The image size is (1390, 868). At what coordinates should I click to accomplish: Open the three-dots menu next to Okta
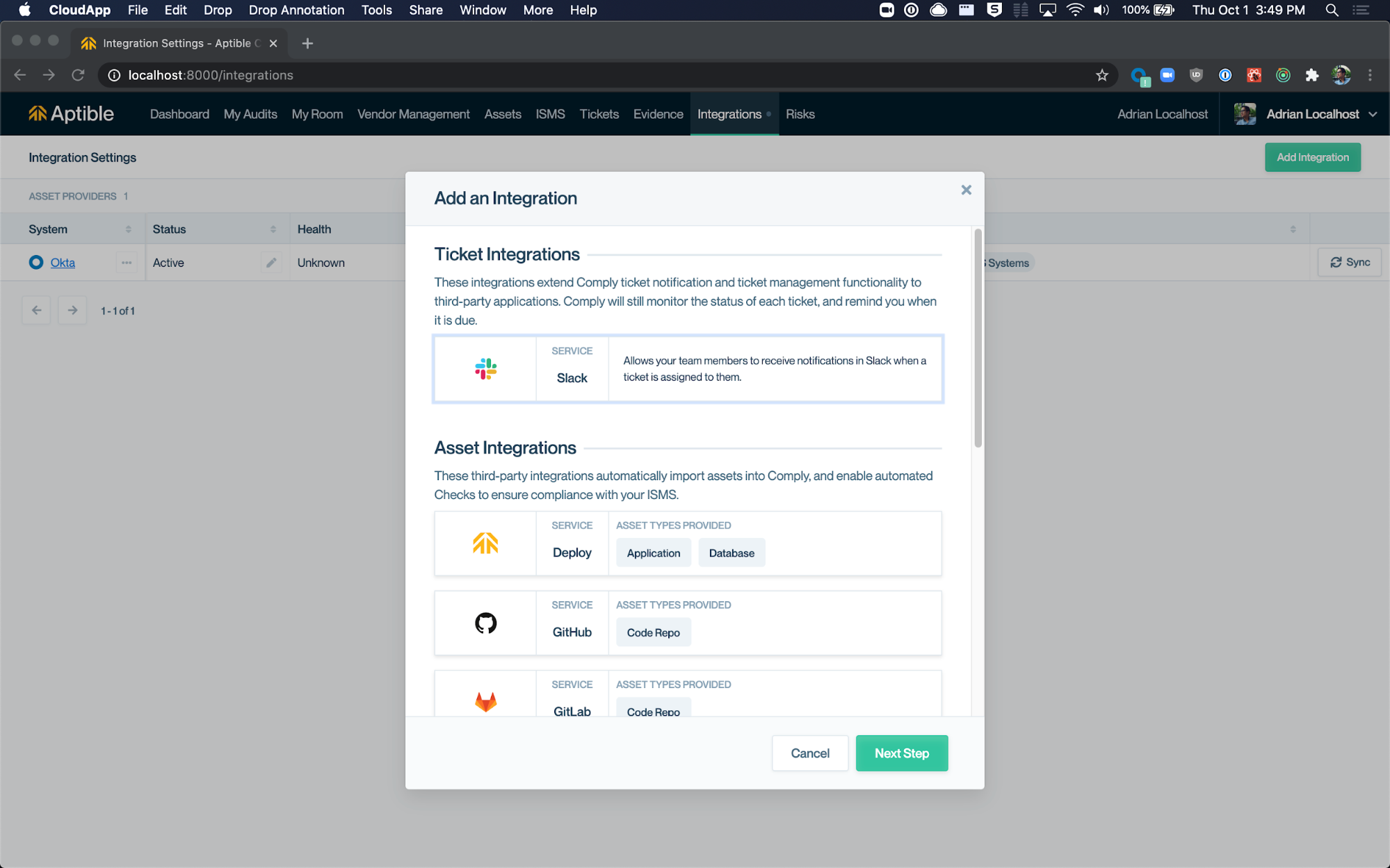(127, 263)
